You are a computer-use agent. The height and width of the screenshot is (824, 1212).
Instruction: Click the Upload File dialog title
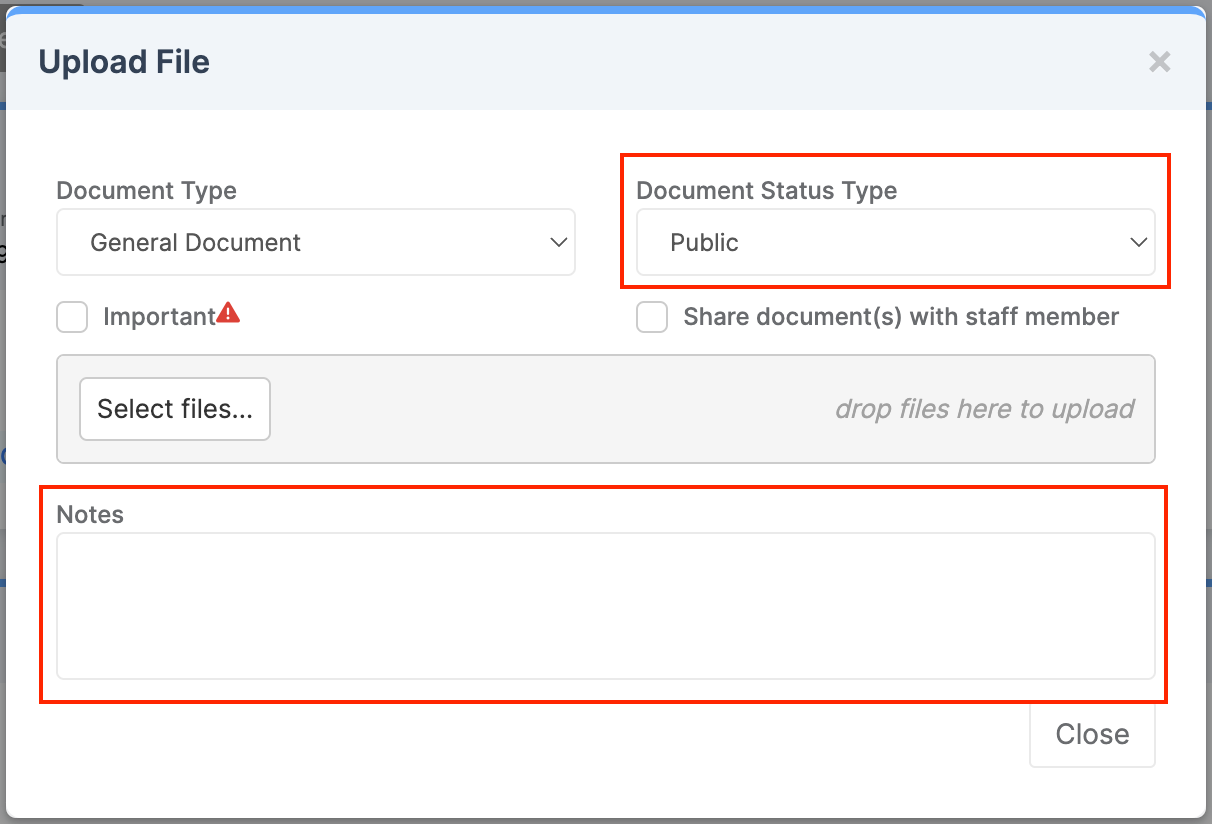(x=123, y=61)
